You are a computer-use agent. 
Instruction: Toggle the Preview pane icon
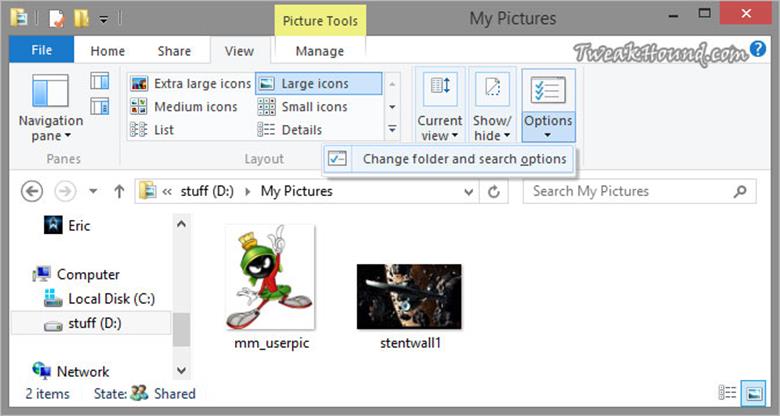pyautogui.click(x=99, y=81)
